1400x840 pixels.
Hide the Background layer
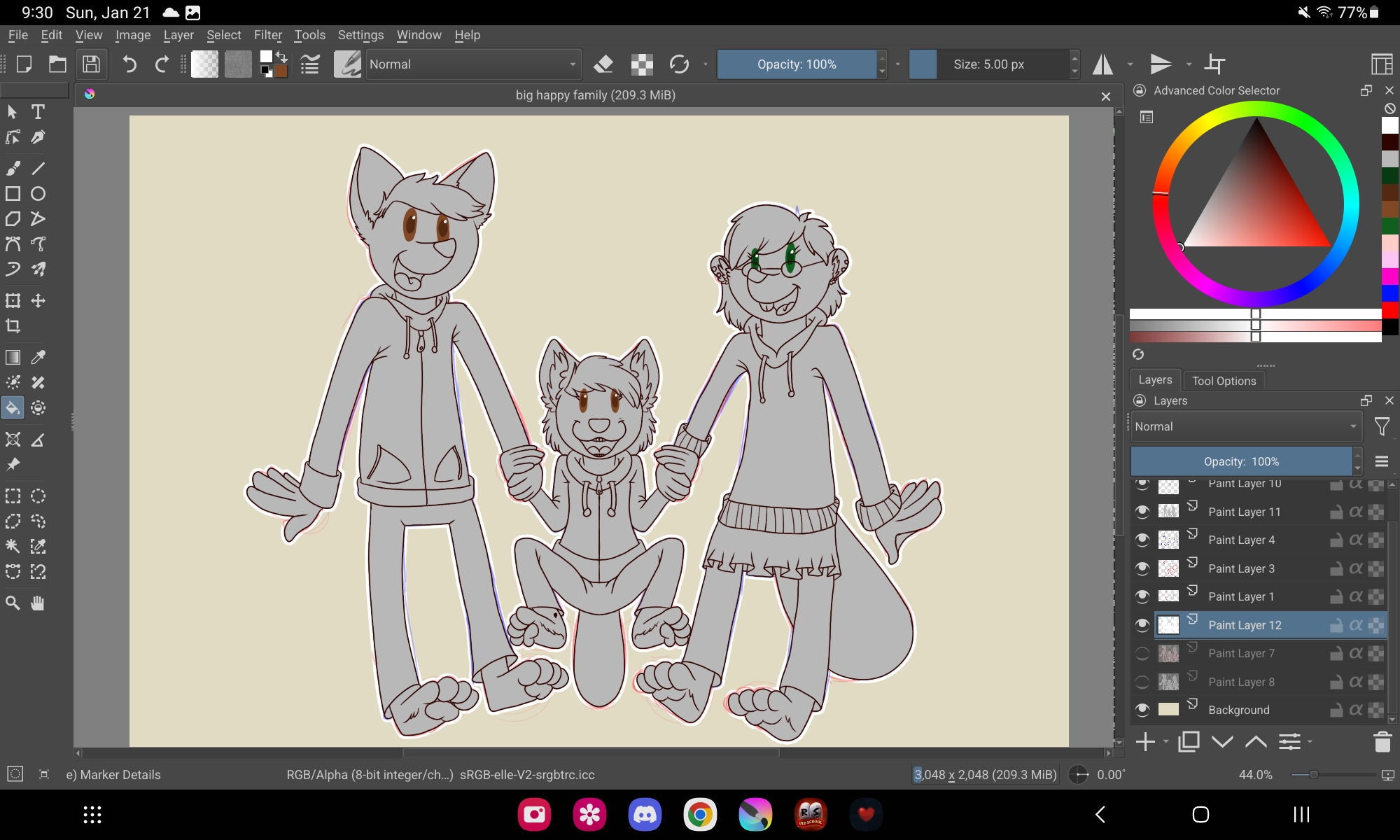pos(1142,710)
